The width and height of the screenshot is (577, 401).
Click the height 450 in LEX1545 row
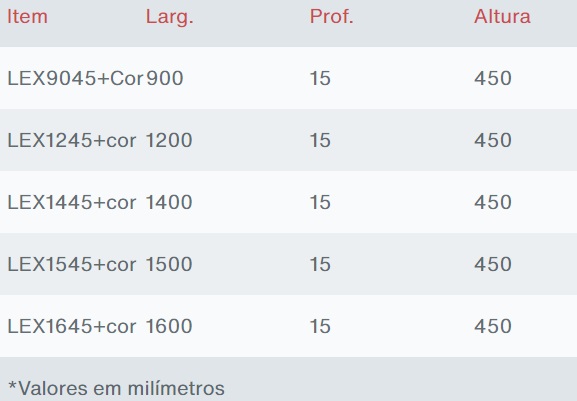click(x=493, y=264)
